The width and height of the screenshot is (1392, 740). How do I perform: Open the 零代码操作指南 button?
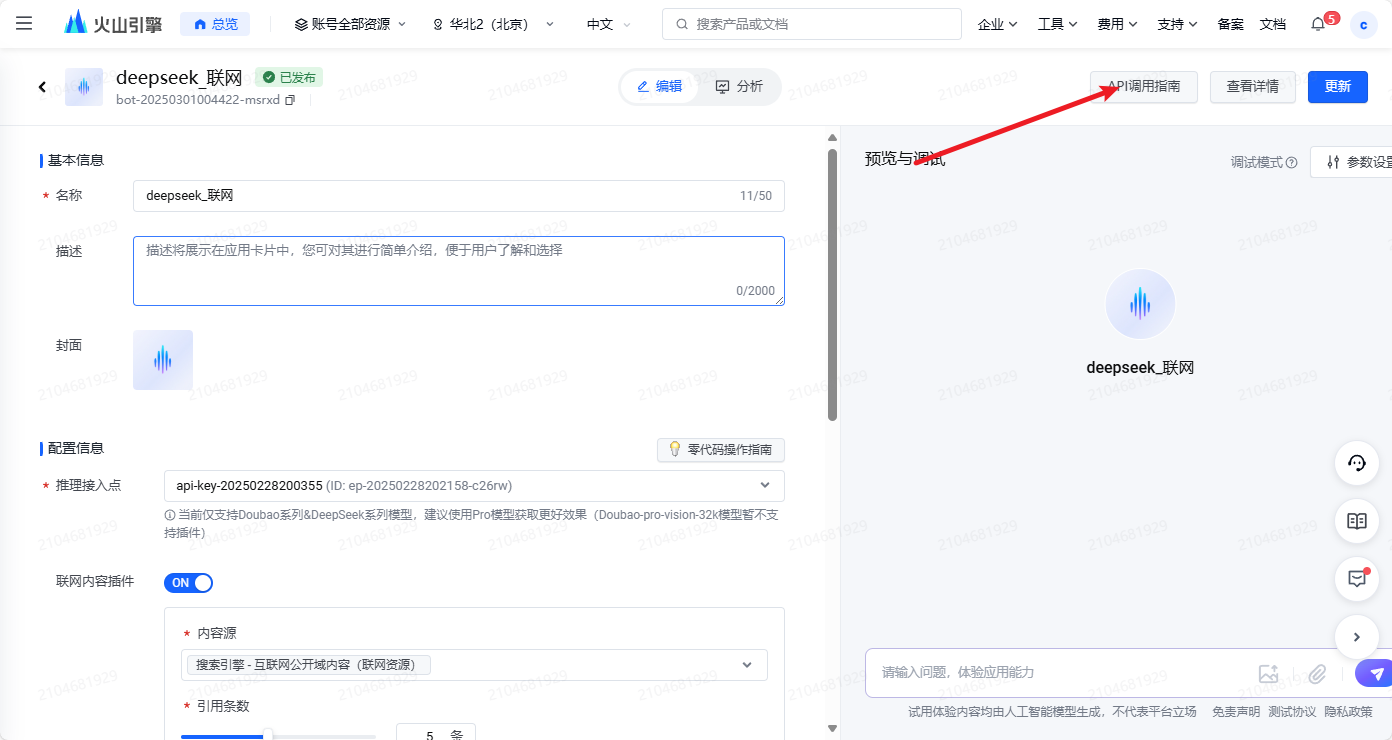(721, 450)
